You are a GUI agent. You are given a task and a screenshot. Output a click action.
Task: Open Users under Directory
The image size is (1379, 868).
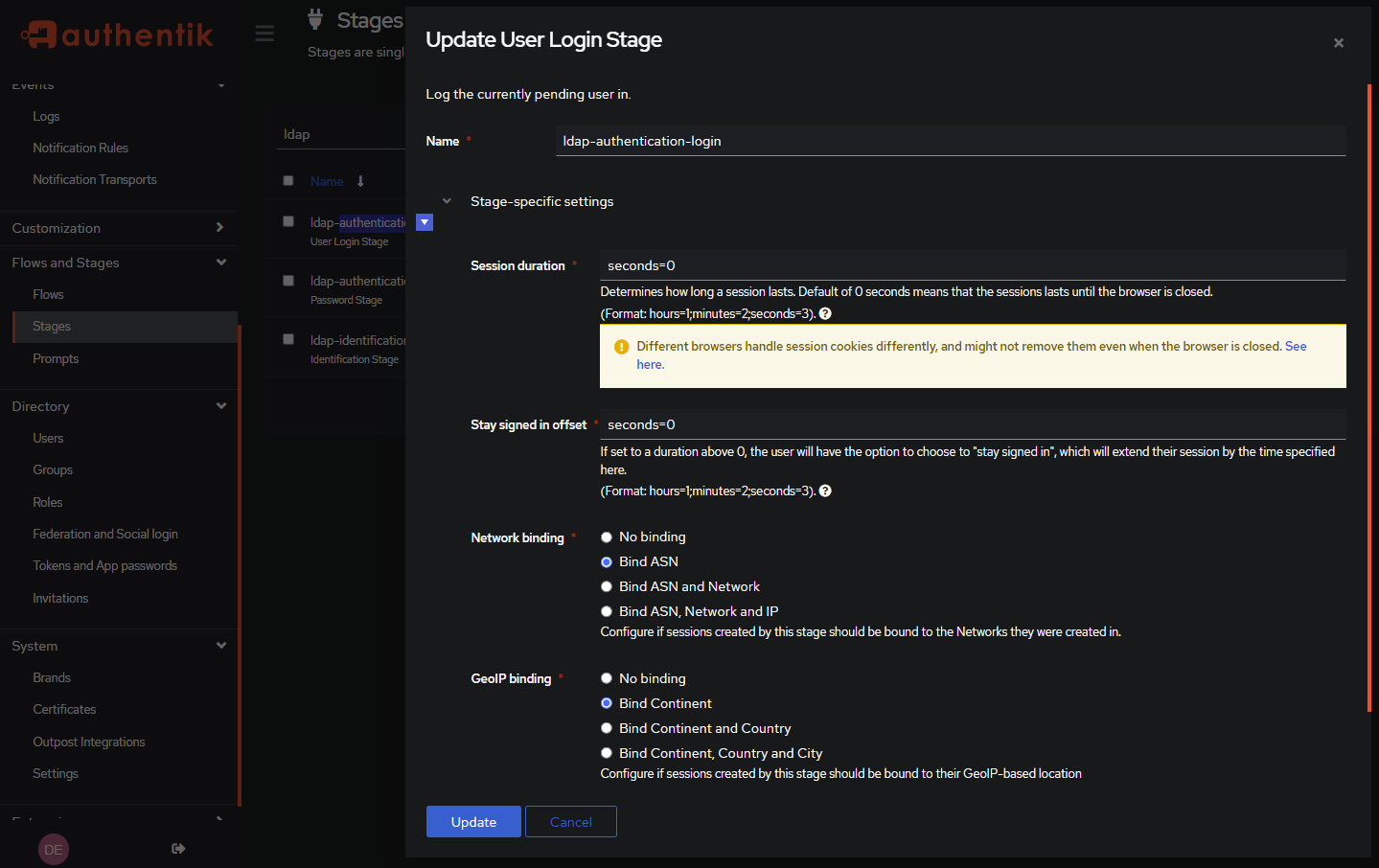click(48, 438)
